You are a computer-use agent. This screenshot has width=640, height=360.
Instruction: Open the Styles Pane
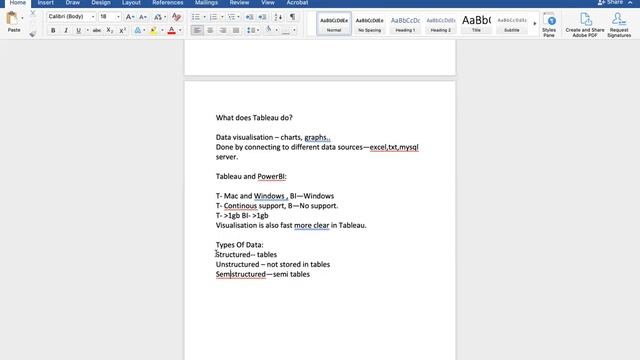549,25
